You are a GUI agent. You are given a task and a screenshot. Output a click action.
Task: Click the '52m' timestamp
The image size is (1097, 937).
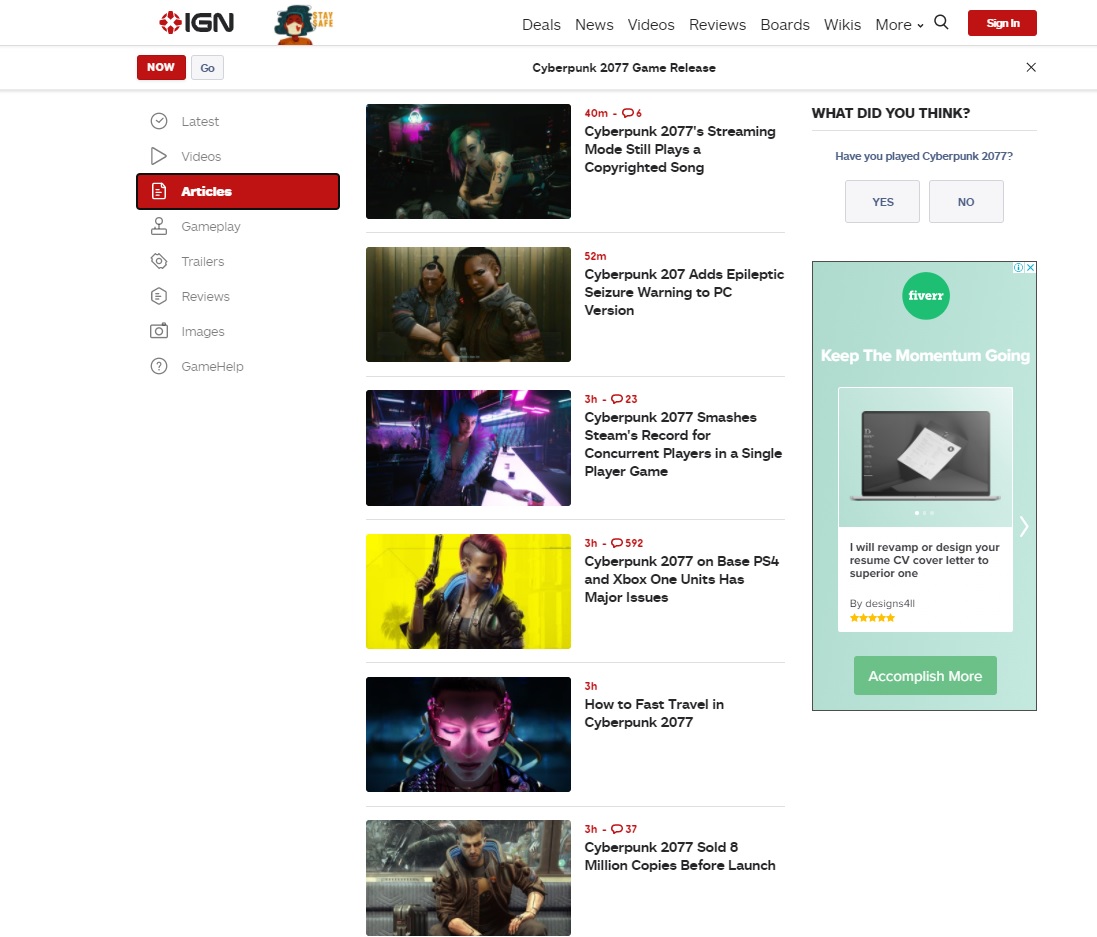tap(595, 256)
